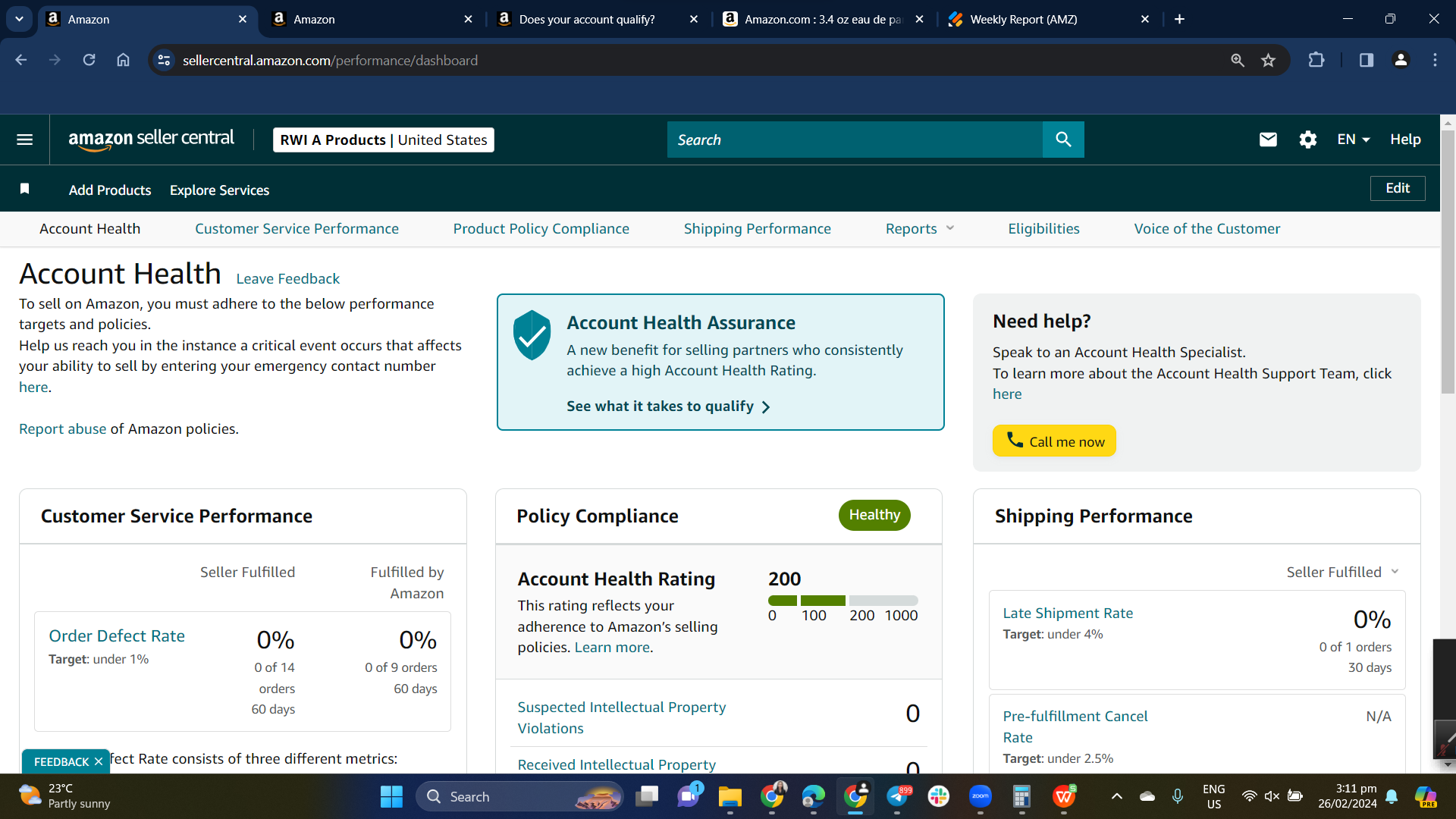1456x819 pixels.
Task: Open the Late Shipment Rate link
Action: pyautogui.click(x=1068, y=613)
